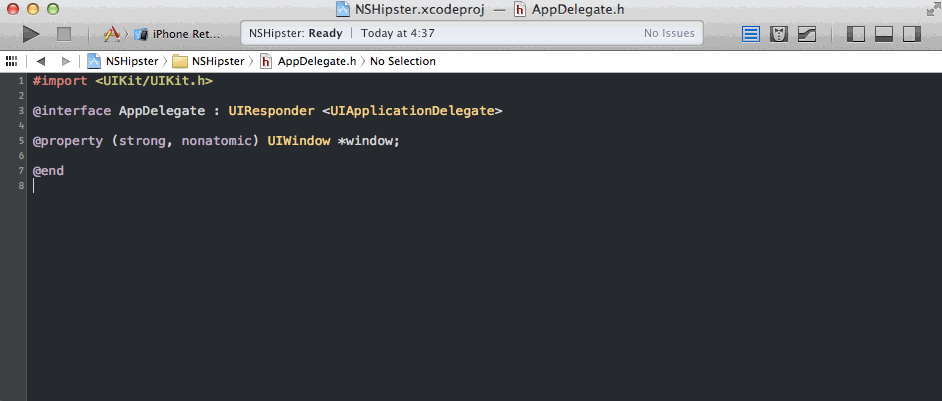This screenshot has width=942, height=401.
Task: Click the Run (play) button
Action: pos(31,34)
